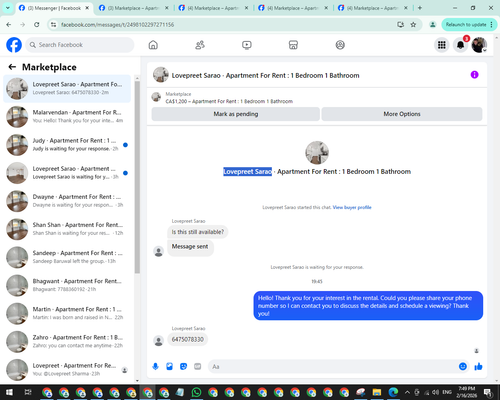The width and height of the screenshot is (500, 400).
Task: Open unread Lovepreet Sarao waiting conversation
Action: coord(67,173)
